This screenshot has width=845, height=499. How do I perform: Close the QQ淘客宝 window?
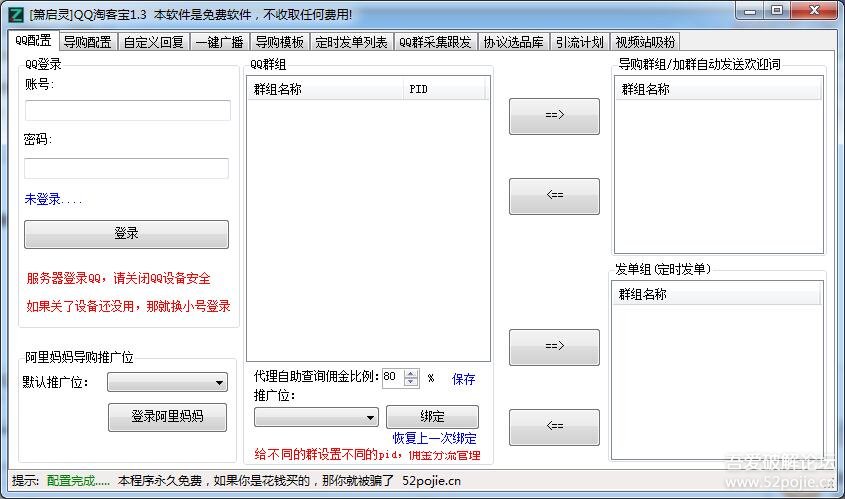point(814,10)
